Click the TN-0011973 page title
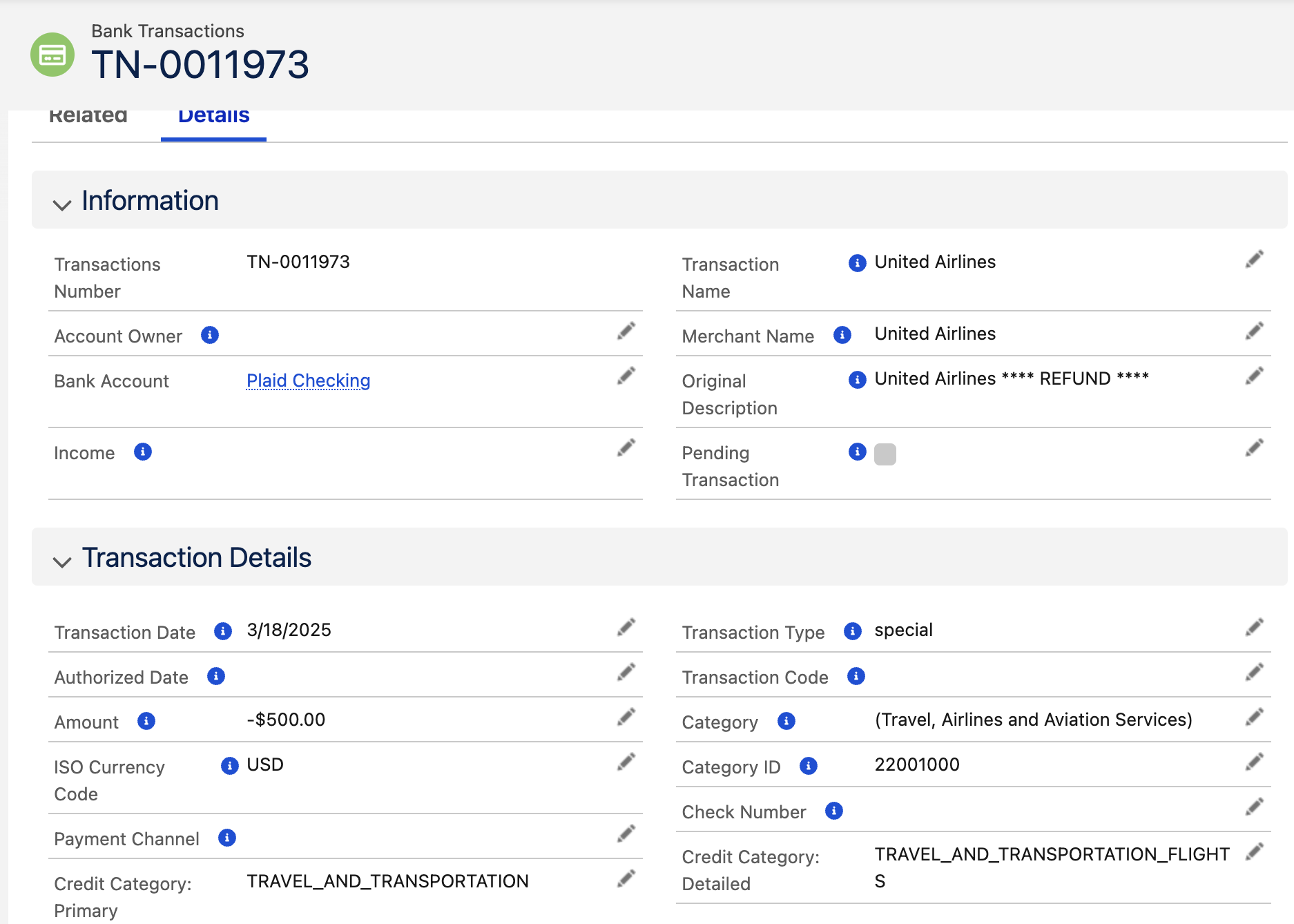 (x=200, y=65)
